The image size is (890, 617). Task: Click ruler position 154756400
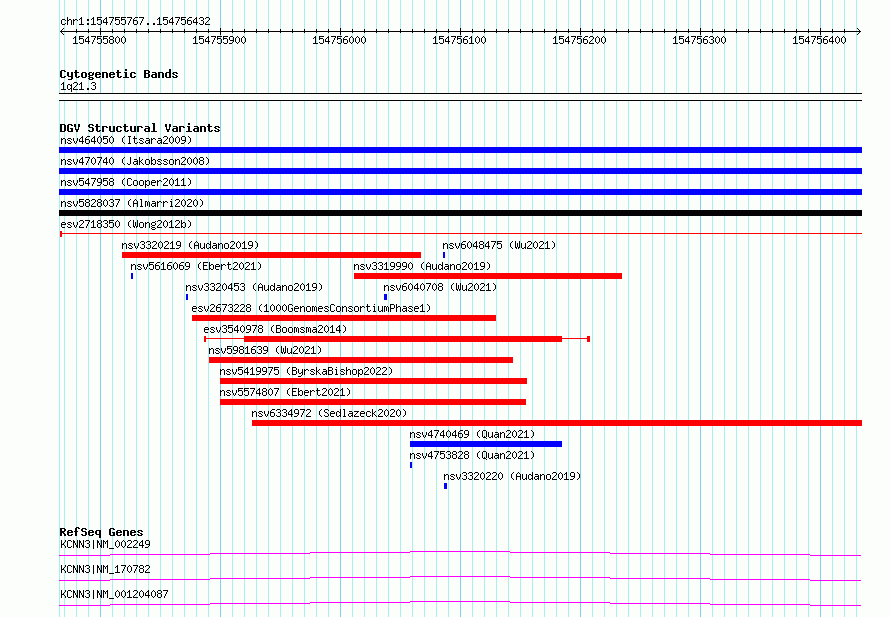pyautogui.click(x=819, y=40)
